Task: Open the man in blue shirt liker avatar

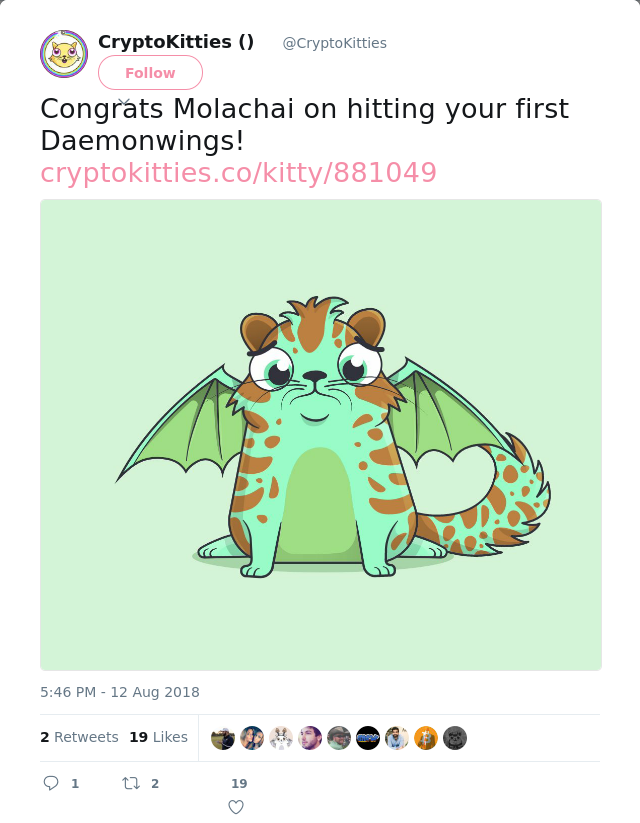Action: click(x=397, y=738)
